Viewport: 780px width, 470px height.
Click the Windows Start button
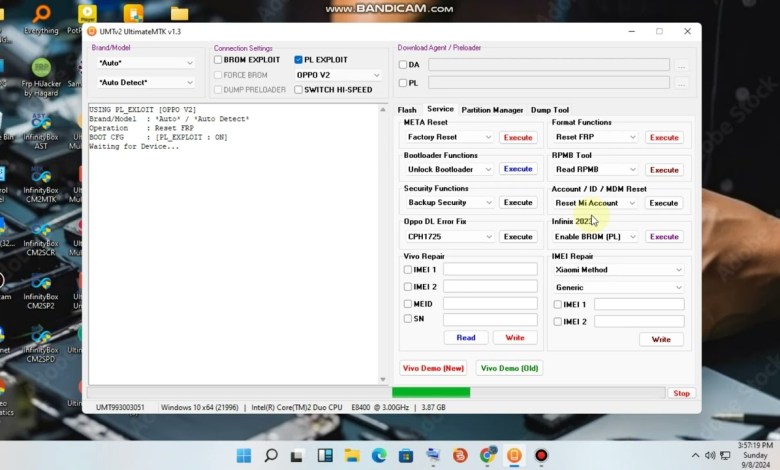tap(244, 456)
